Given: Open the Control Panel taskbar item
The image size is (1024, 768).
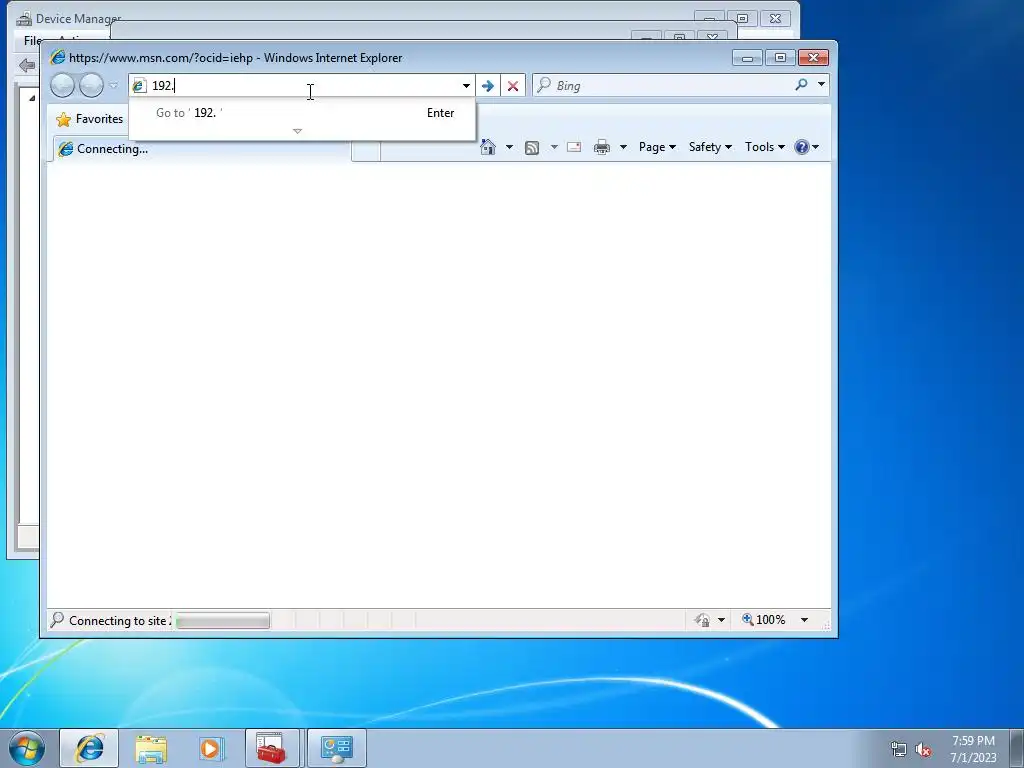Looking at the screenshot, I should [x=337, y=748].
